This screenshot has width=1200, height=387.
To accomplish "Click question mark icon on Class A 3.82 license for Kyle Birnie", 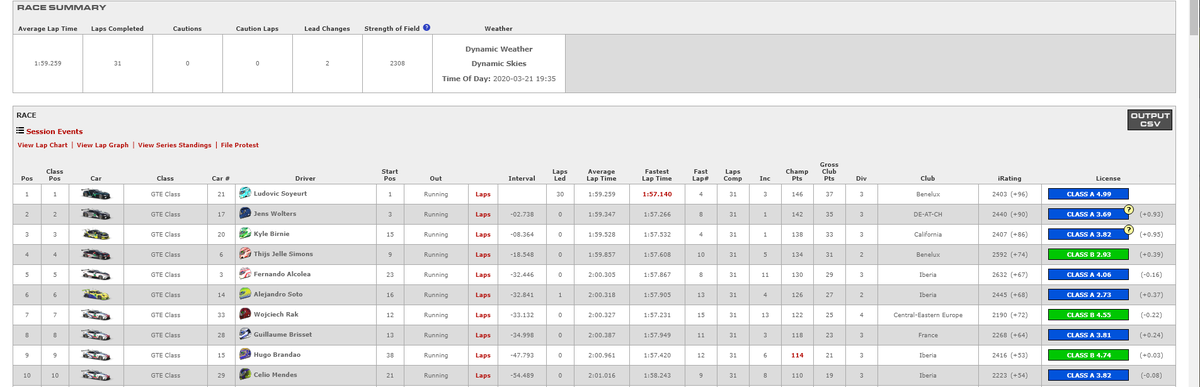I will coord(1129,229).
